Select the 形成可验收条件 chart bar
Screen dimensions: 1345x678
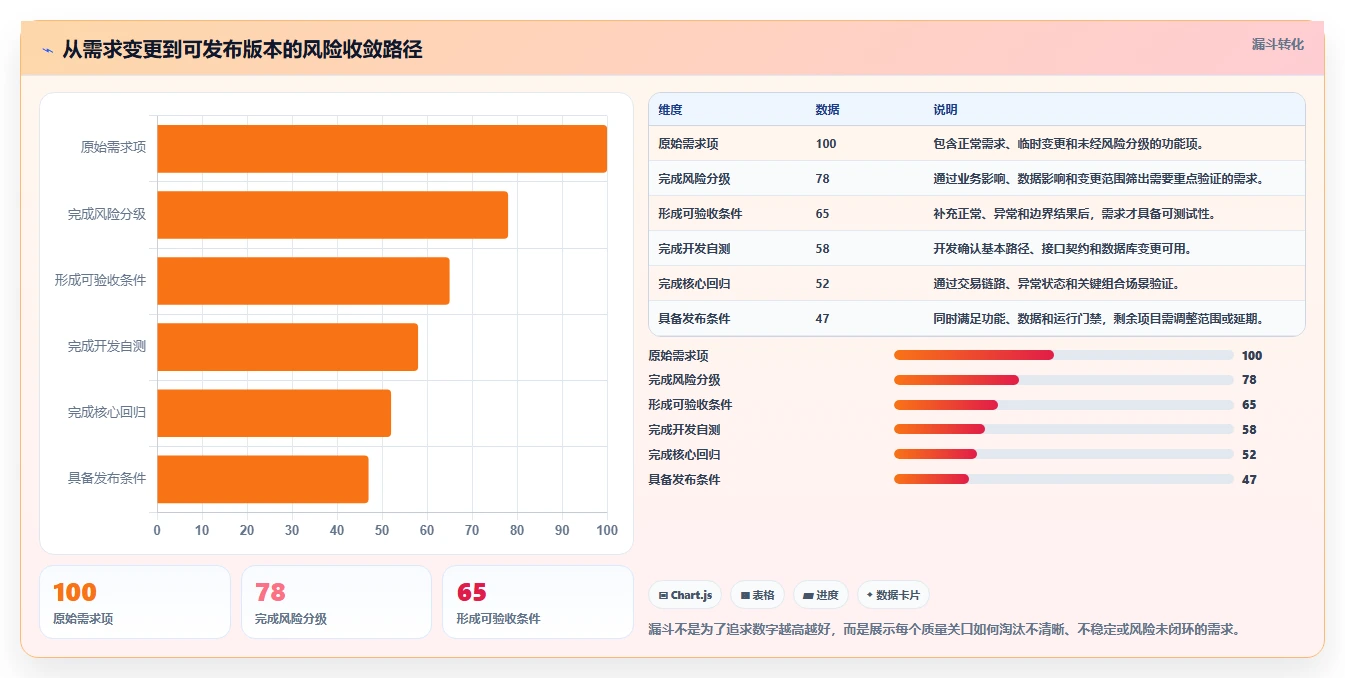[303, 280]
